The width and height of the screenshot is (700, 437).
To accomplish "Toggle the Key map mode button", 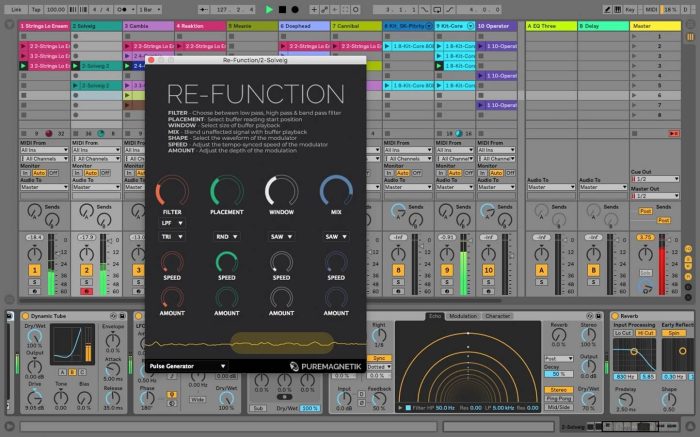I will [630, 9].
